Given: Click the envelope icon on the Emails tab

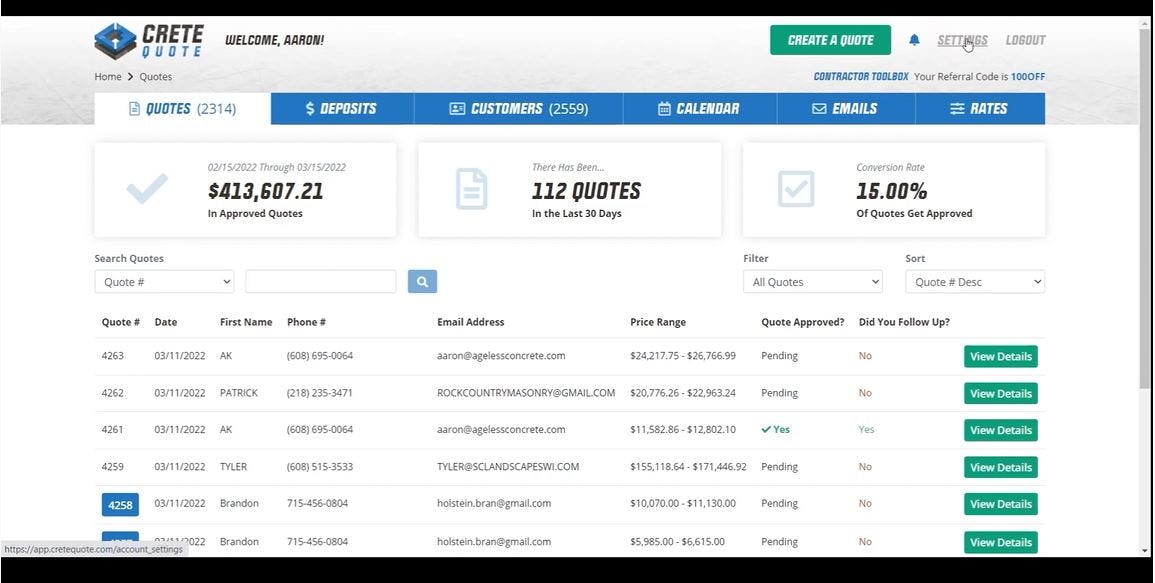Looking at the screenshot, I should (x=820, y=108).
